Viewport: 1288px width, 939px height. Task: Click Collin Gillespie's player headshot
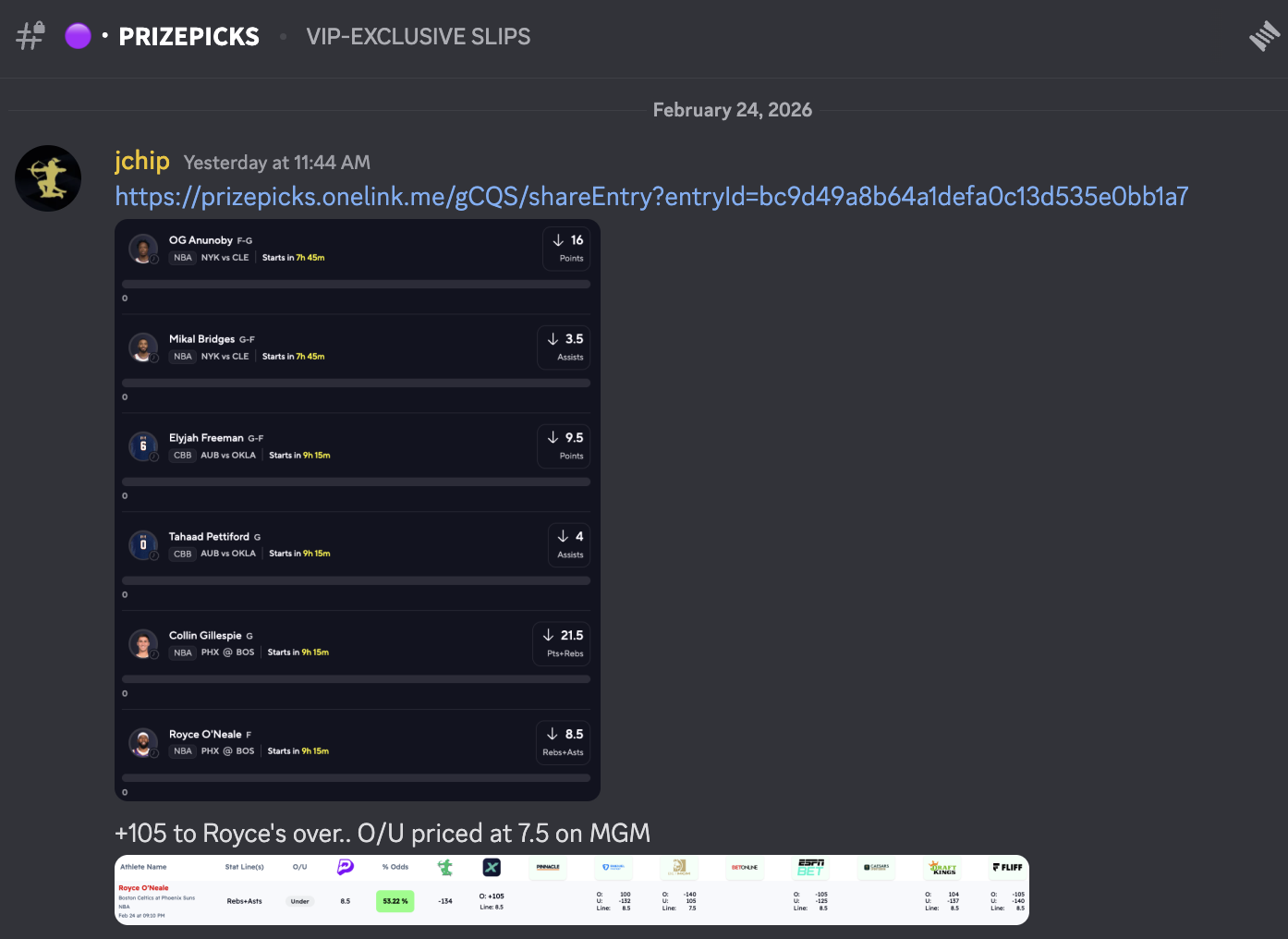click(143, 644)
